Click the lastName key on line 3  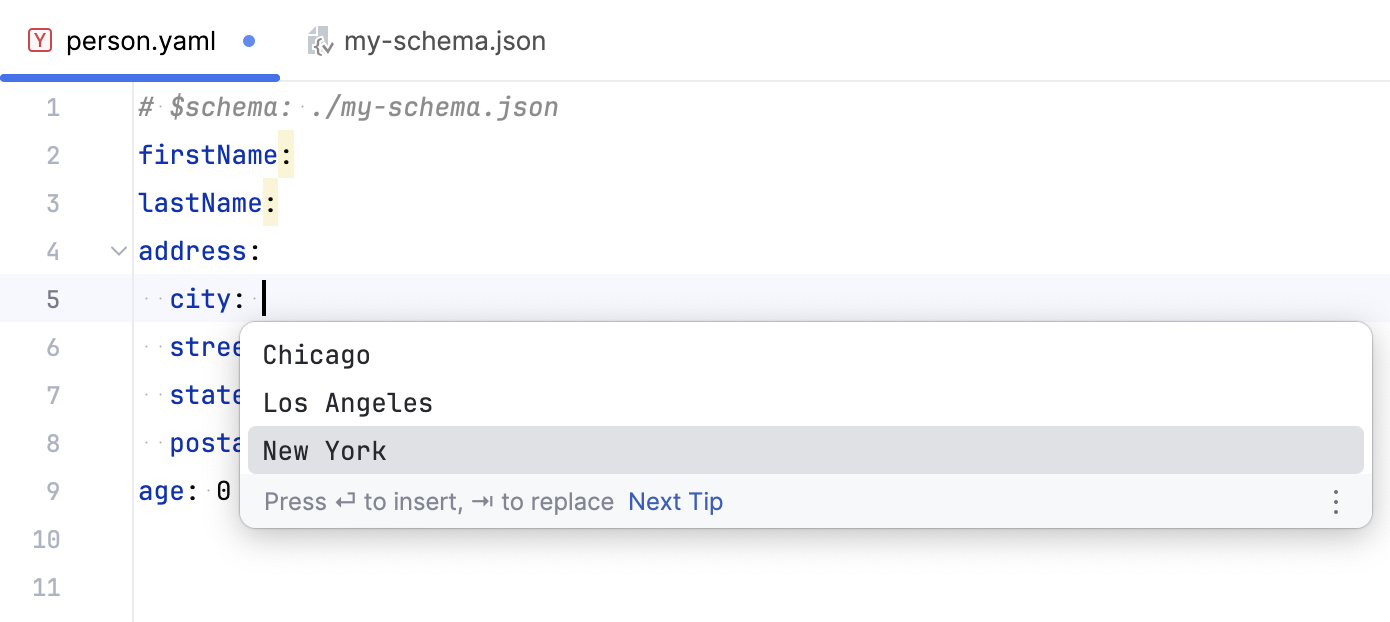pyautogui.click(x=200, y=203)
